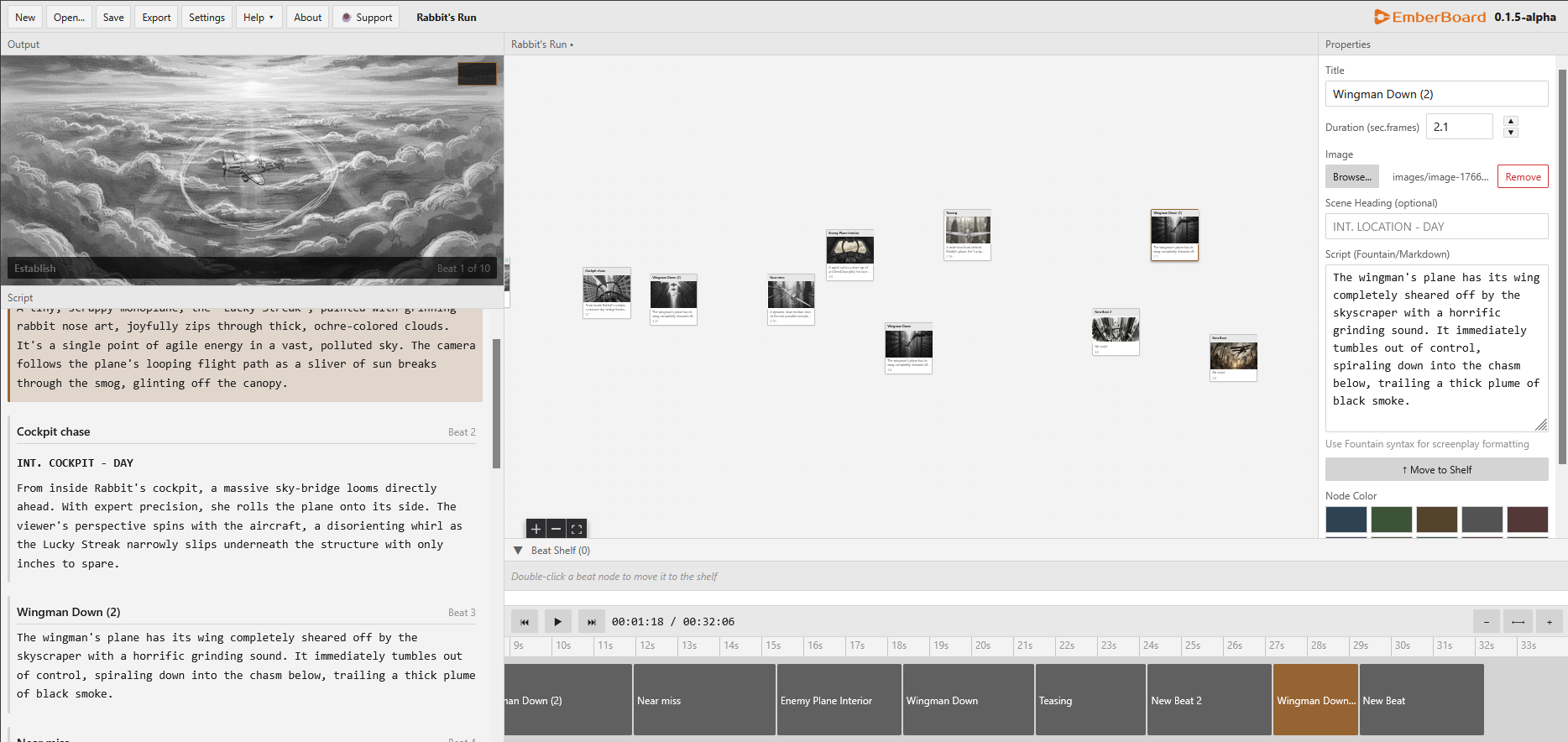The width and height of the screenshot is (1568, 742).
Task: Skip to the next beat in timeline
Action: click(x=591, y=622)
